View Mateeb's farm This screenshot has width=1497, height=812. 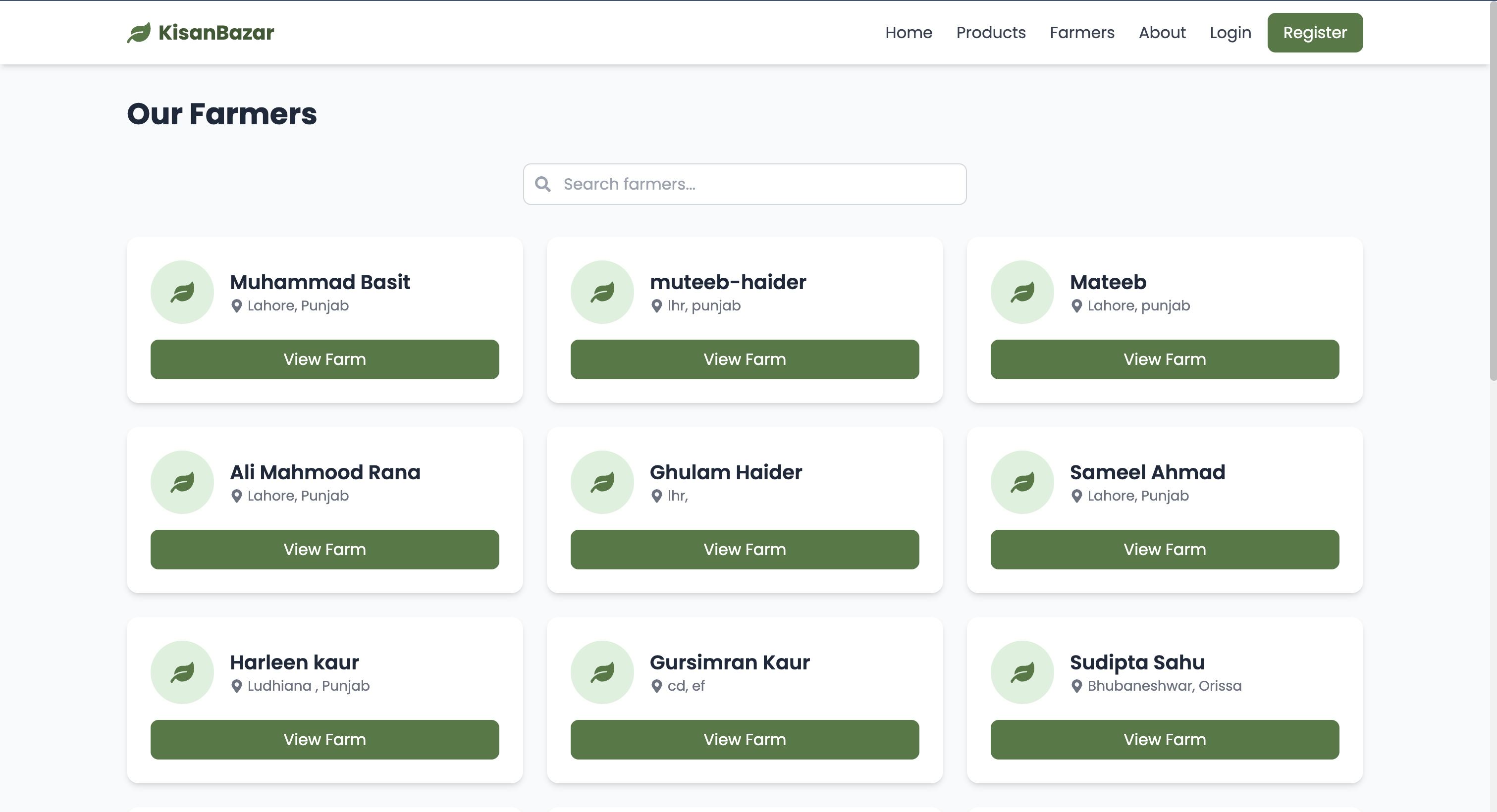[1165, 359]
